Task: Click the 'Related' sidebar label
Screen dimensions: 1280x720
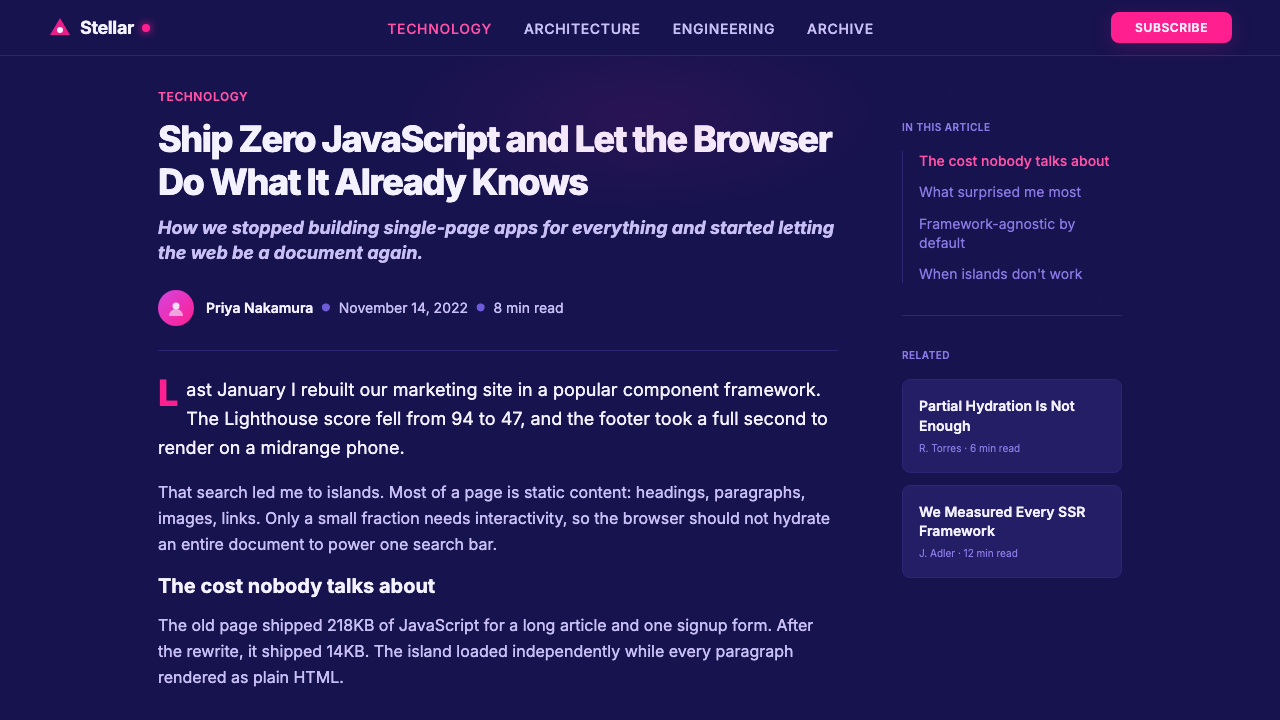Action: click(x=926, y=356)
